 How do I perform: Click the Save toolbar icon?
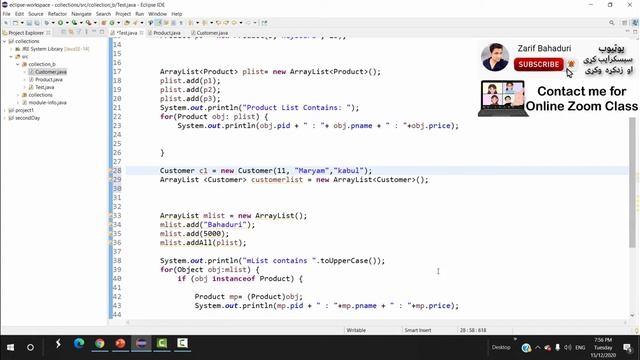[29, 23]
